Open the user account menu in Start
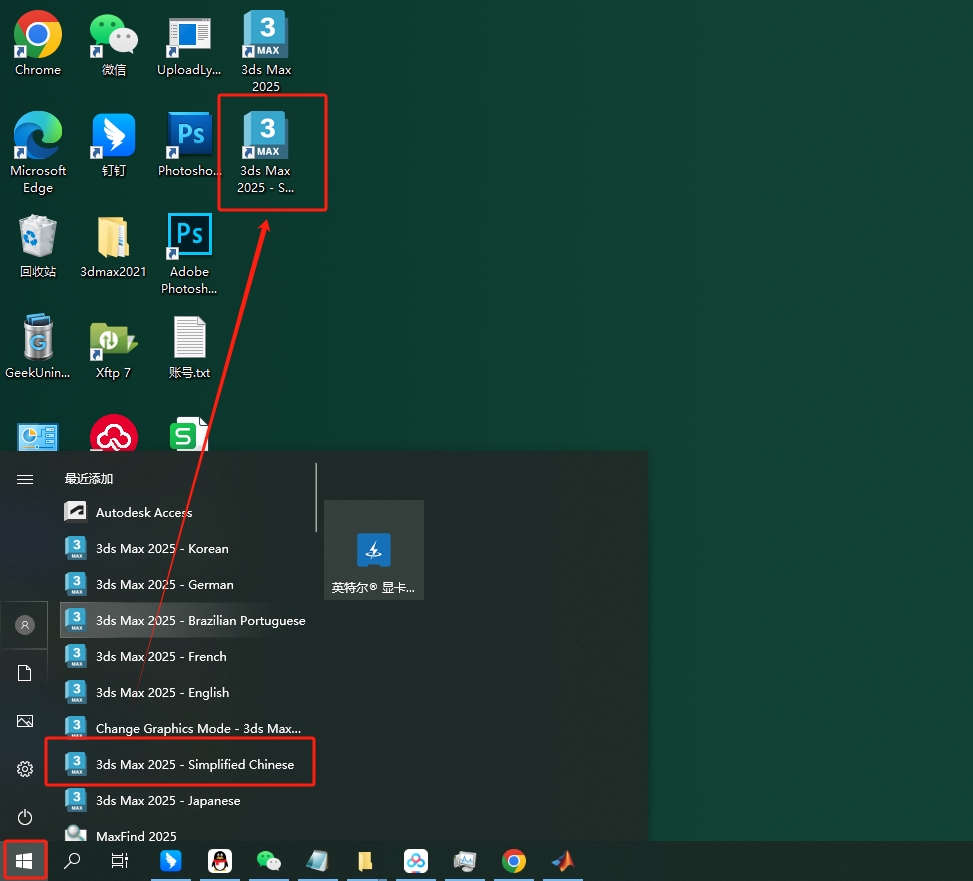This screenshot has width=973, height=881. point(25,625)
